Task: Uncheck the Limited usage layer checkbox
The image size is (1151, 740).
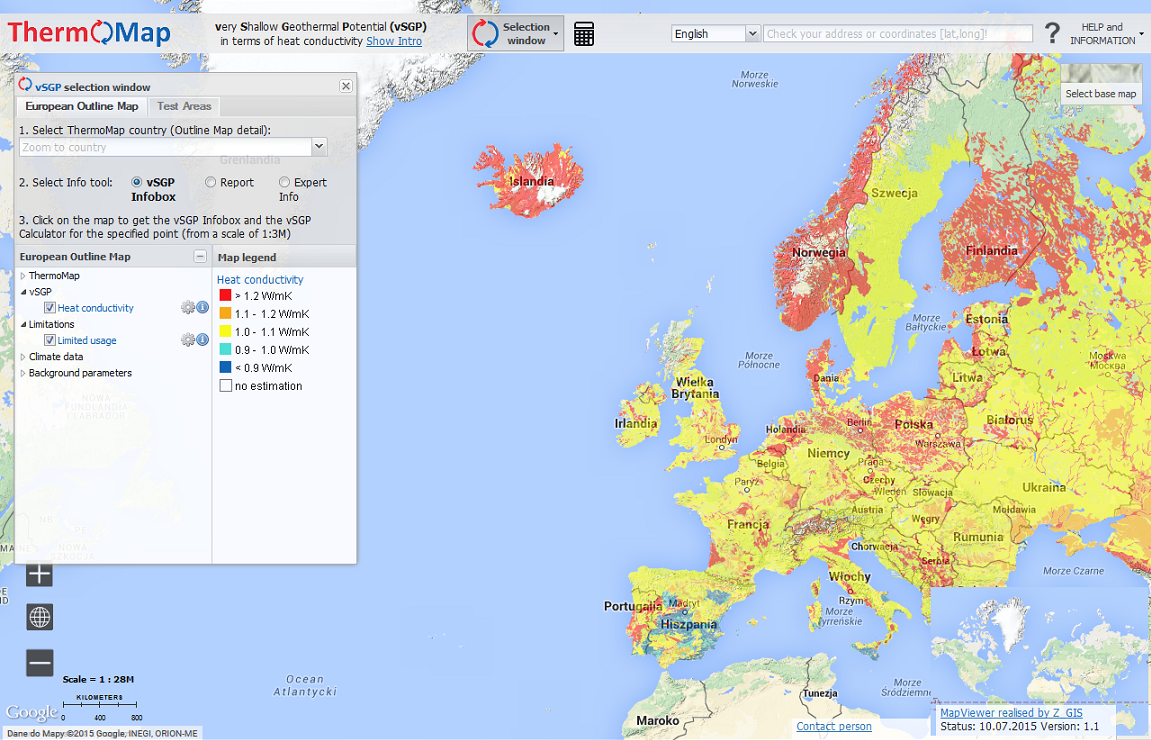Action: pos(49,340)
